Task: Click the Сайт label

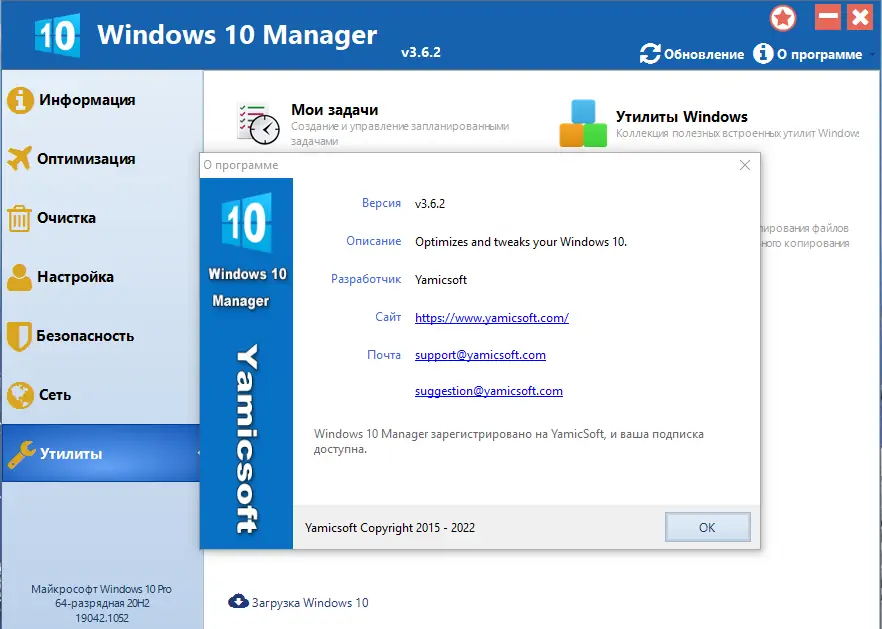Action: tap(388, 317)
